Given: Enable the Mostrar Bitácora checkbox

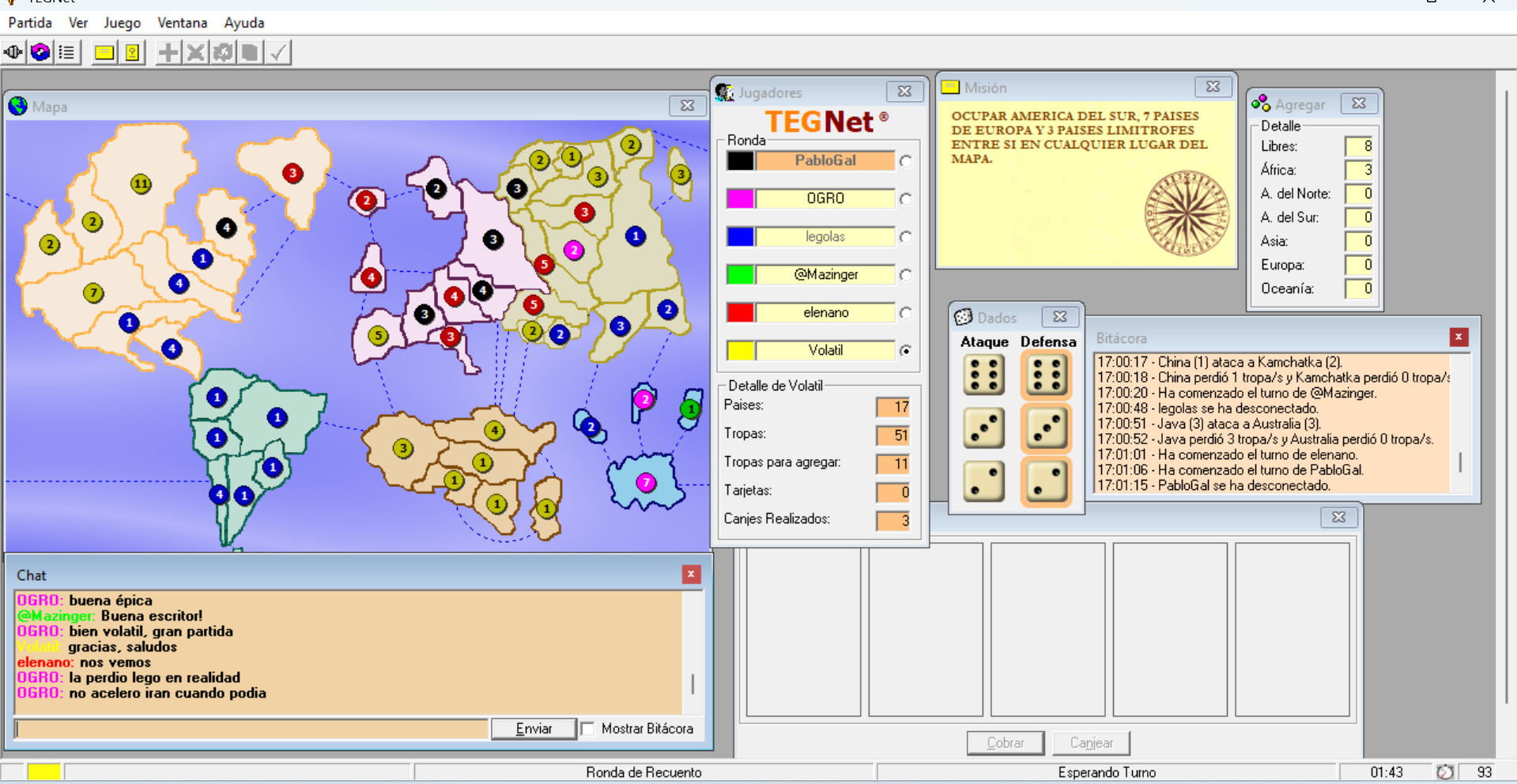Looking at the screenshot, I should [588, 729].
